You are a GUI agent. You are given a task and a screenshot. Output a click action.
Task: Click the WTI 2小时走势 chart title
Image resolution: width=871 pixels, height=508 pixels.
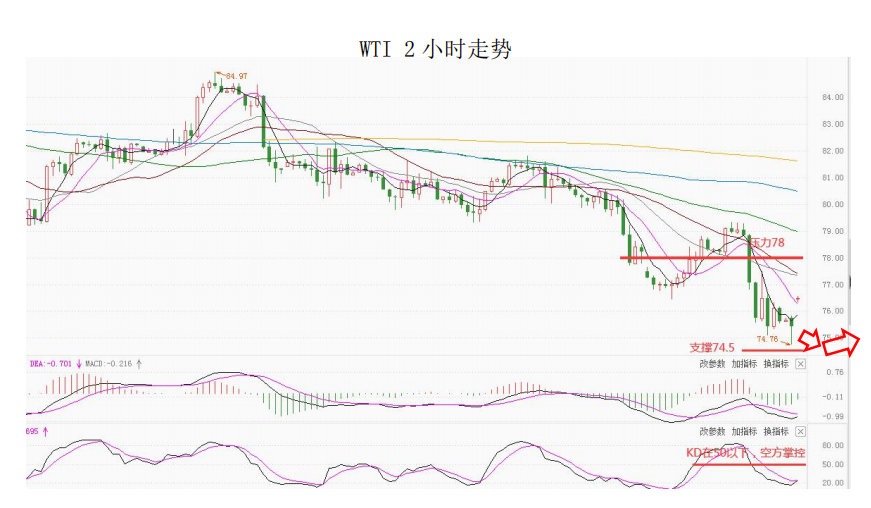click(435, 48)
